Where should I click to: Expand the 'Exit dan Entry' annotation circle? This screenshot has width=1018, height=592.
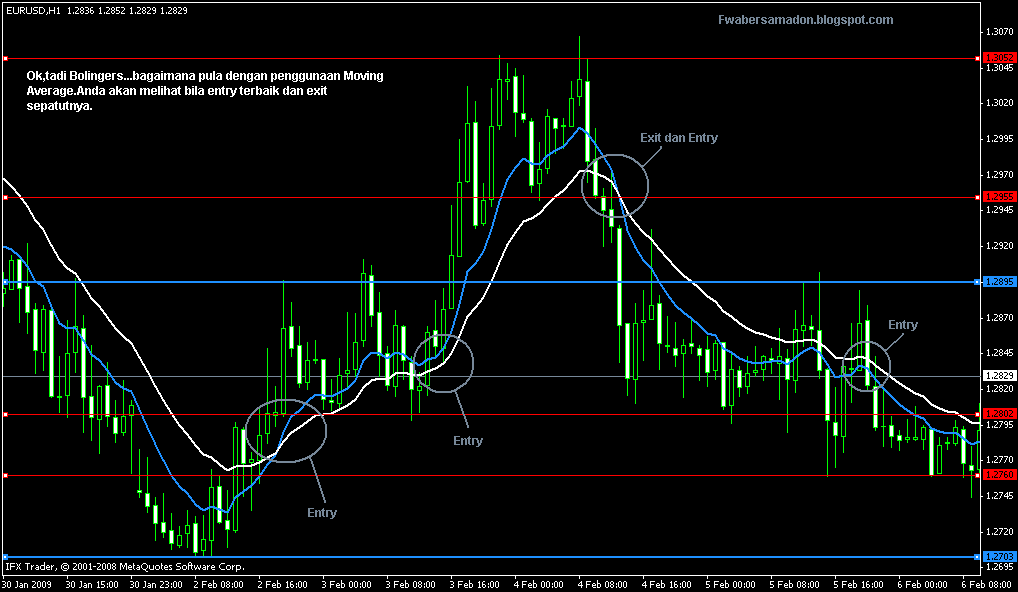614,185
